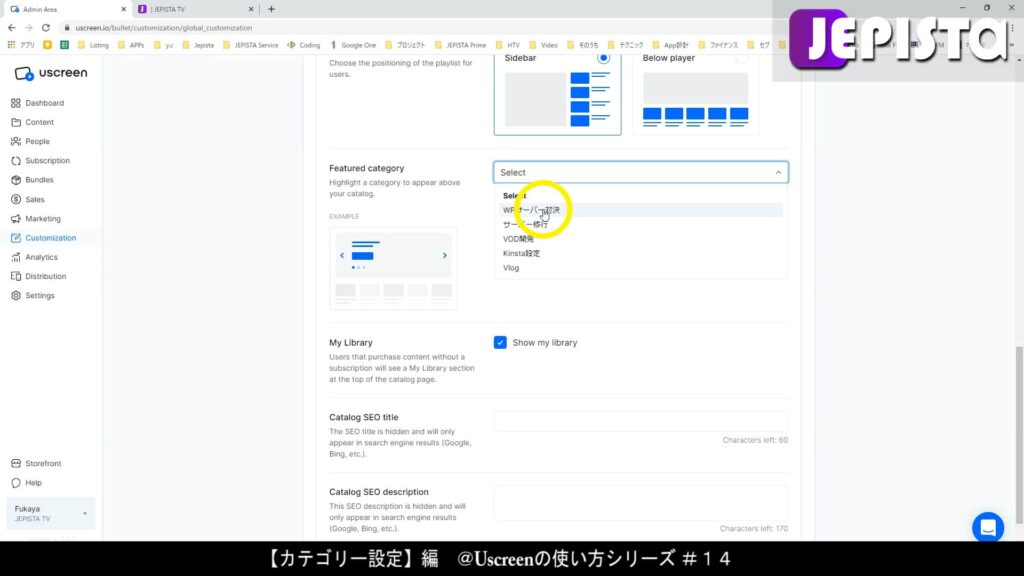Image resolution: width=1024 pixels, height=576 pixels.
Task: Open the JEPISTA Prime bookmark folder
Action: (x=460, y=45)
